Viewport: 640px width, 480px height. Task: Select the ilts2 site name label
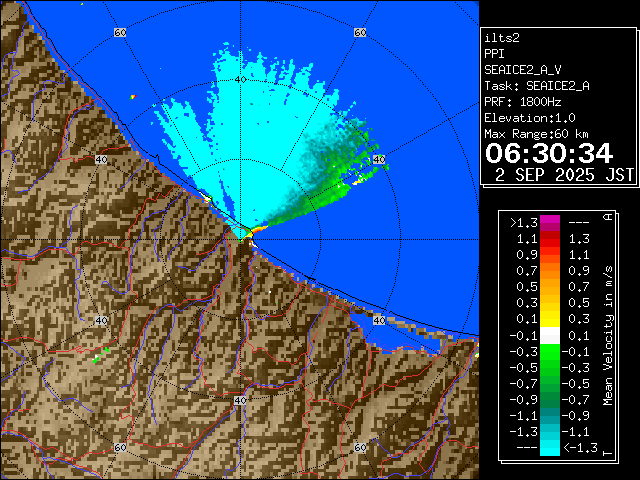tap(504, 37)
